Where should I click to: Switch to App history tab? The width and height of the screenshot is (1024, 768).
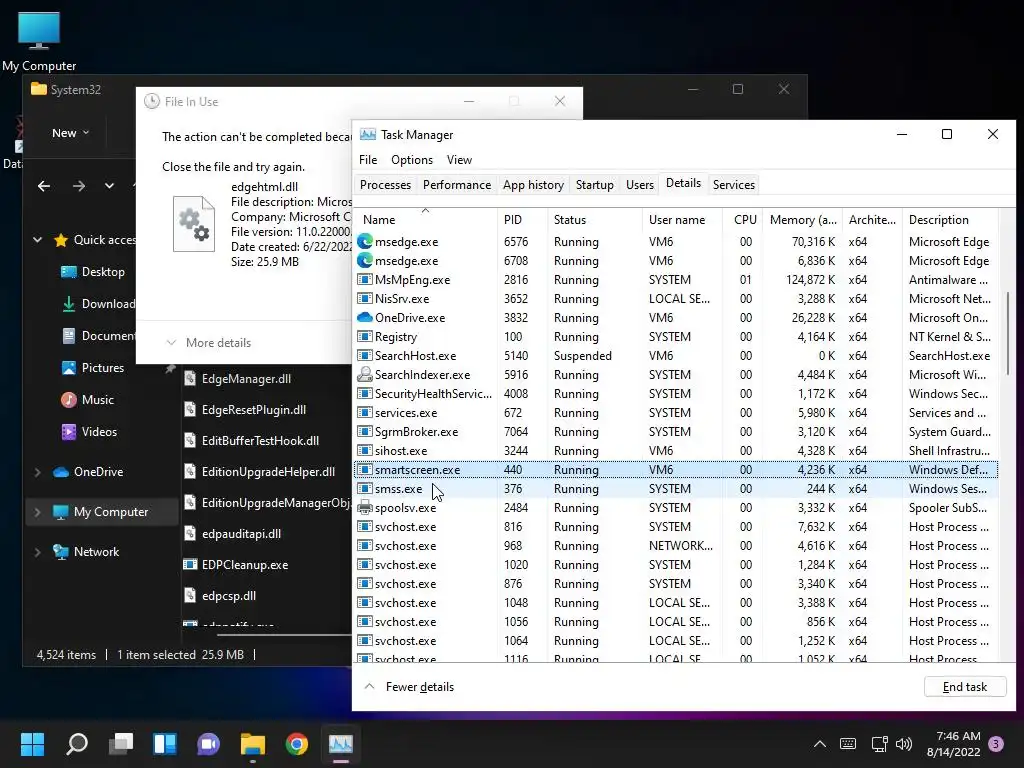tap(533, 185)
